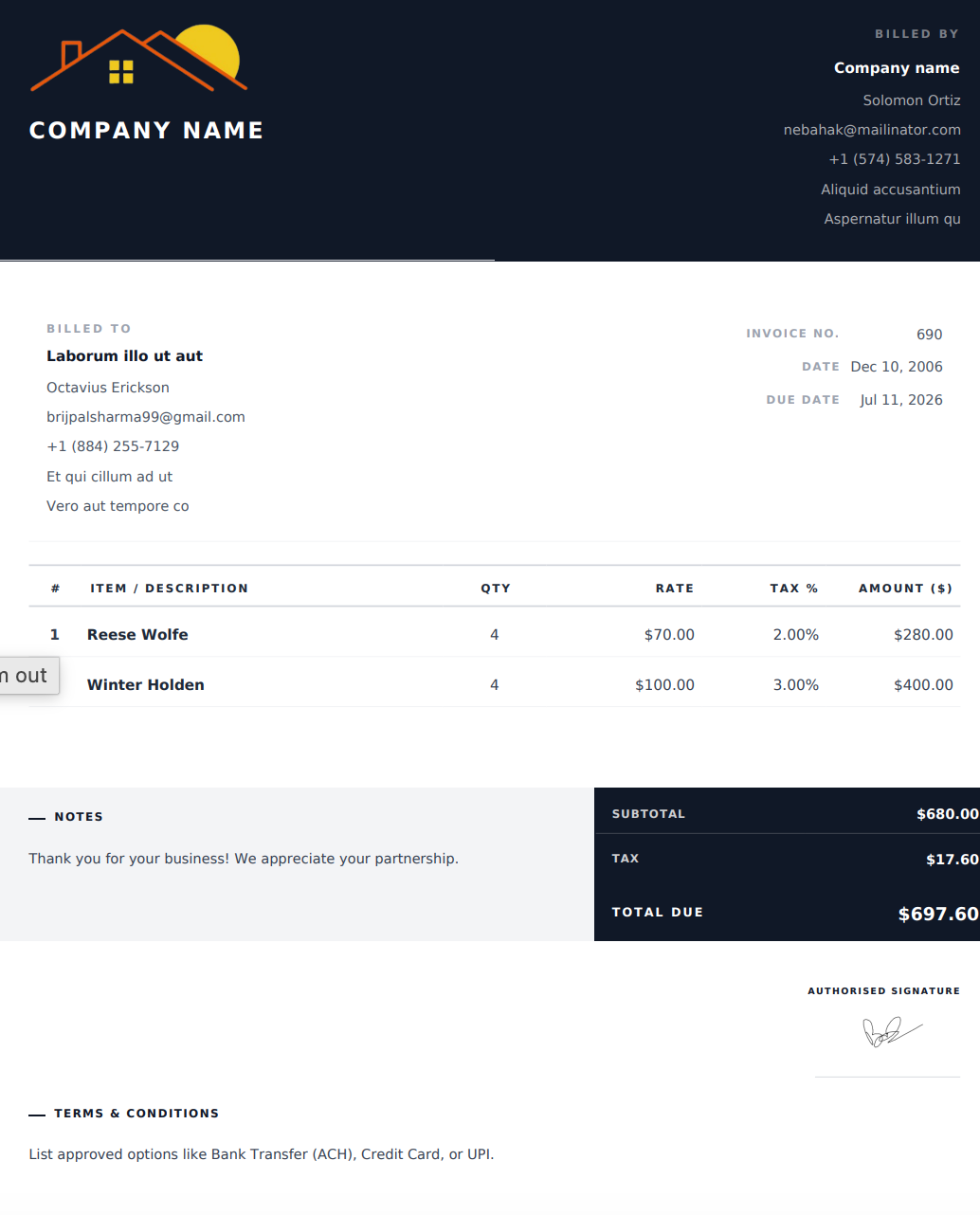The image size is (980, 1215).
Task: Click the COMPANY NAME heading text
Action: 147,130
